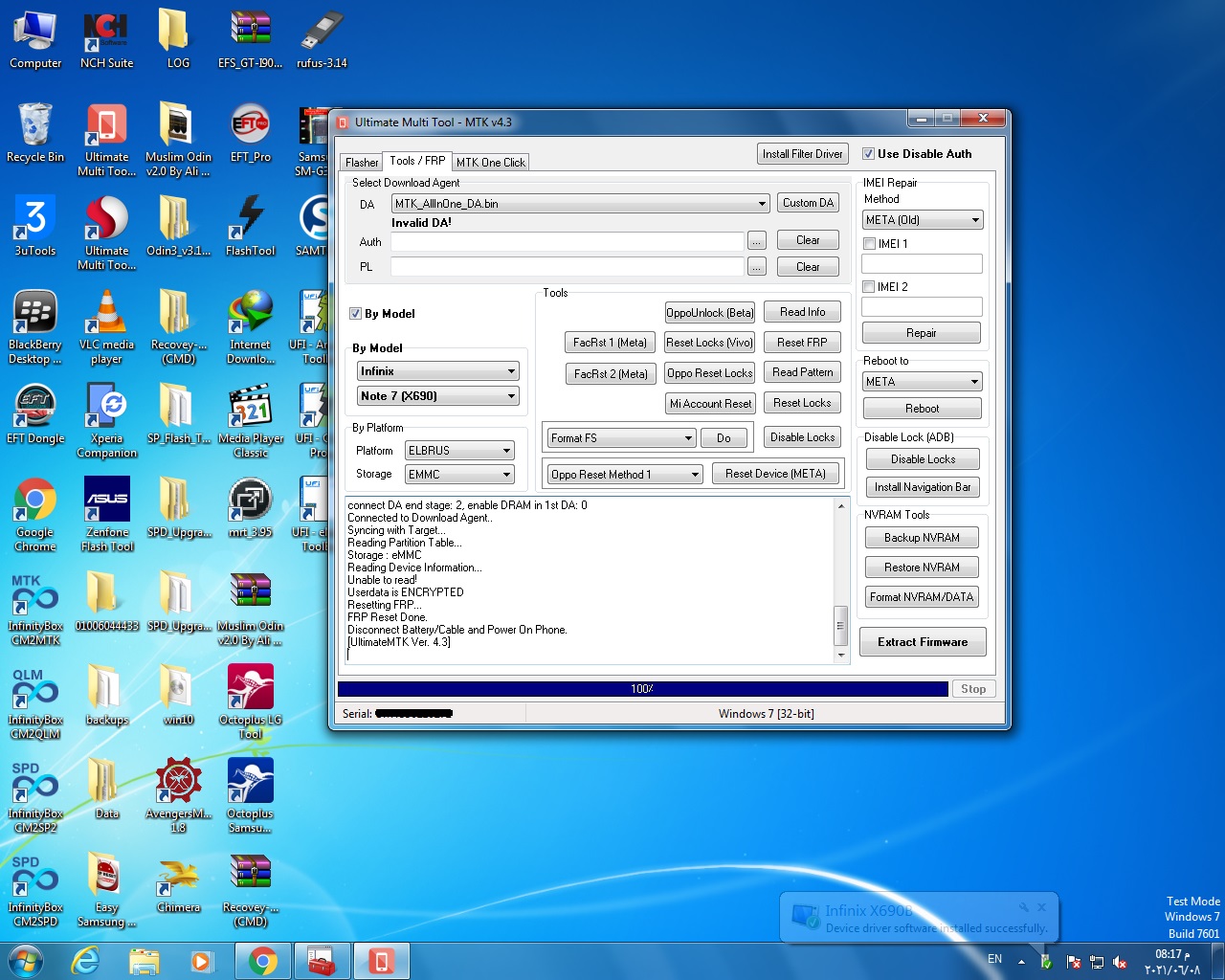The width and height of the screenshot is (1225, 980).
Task: Select the Tools / FRP tab
Action: tap(417, 161)
